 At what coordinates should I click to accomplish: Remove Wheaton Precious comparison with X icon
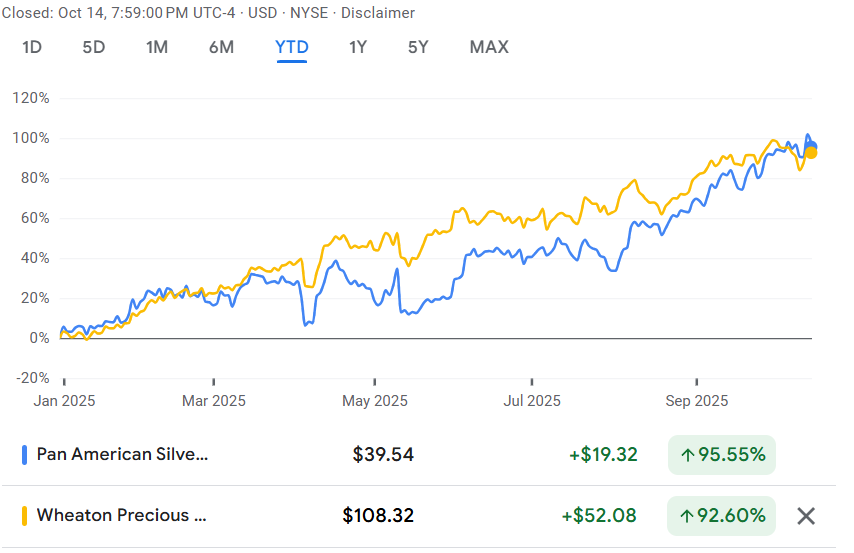806,516
